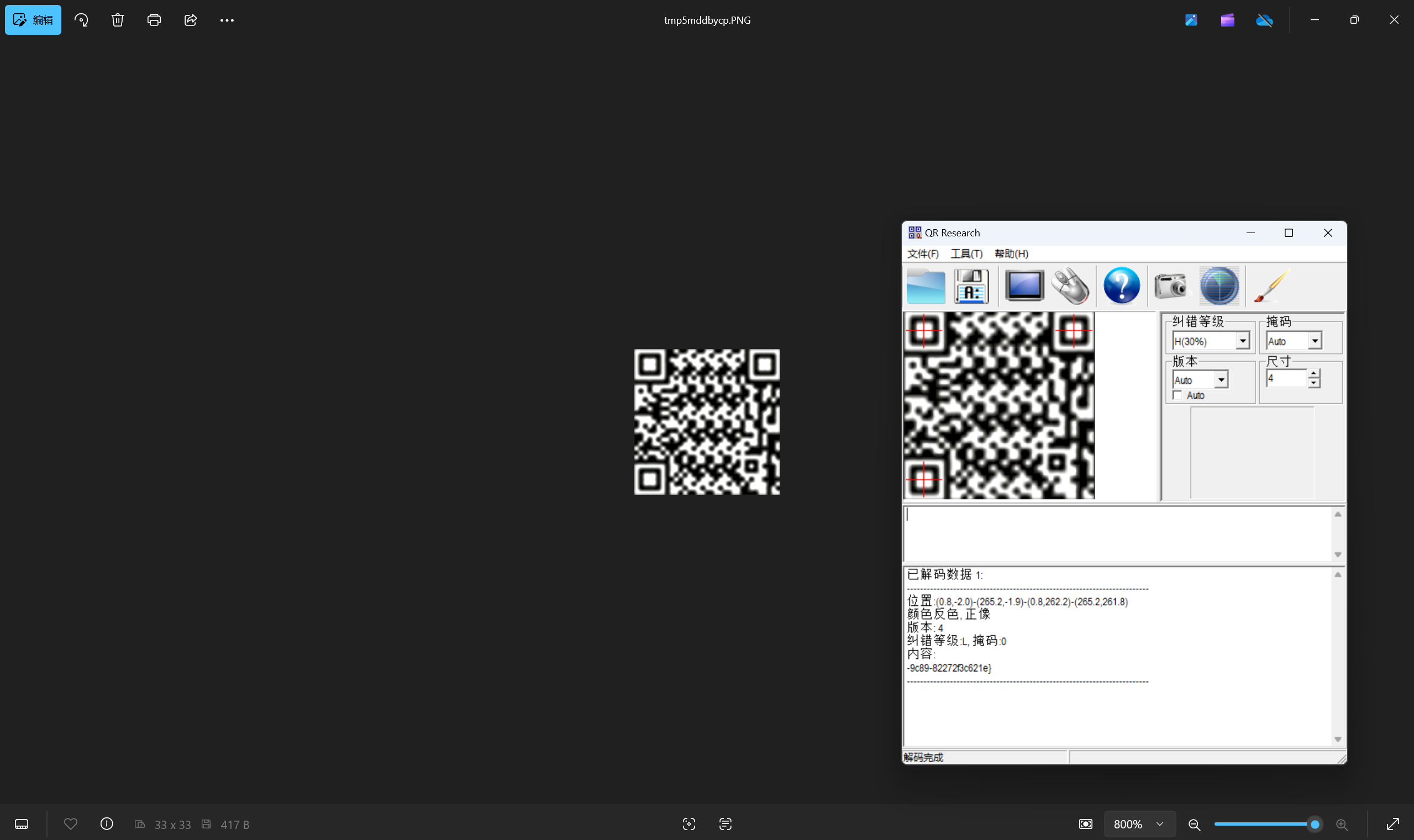The height and width of the screenshot is (840, 1414).
Task: Click the fit-to-window zoom icon
Action: (x=1086, y=824)
